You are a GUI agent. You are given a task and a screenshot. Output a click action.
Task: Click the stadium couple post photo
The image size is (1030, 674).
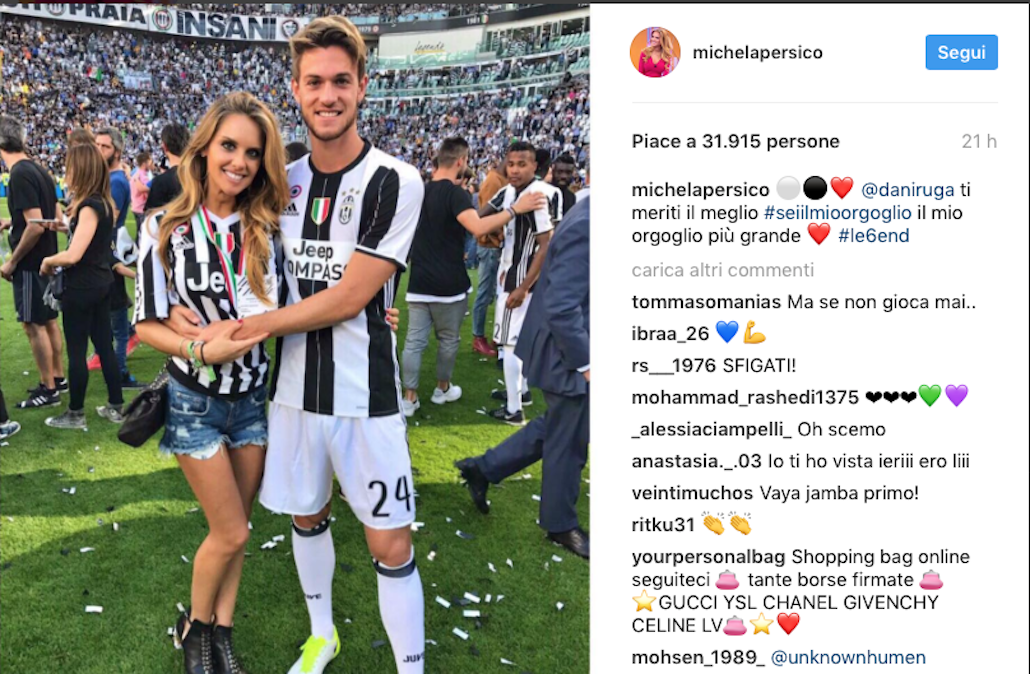295,338
